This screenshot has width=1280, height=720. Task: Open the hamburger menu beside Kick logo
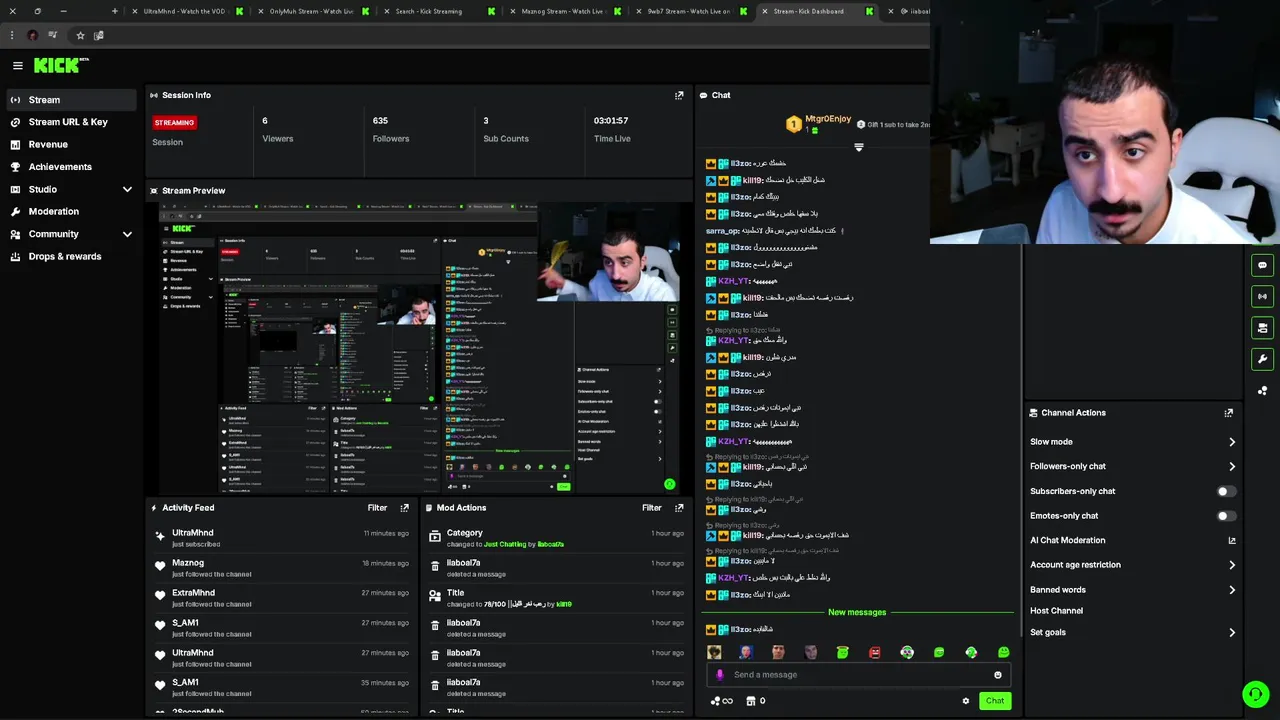click(x=17, y=65)
